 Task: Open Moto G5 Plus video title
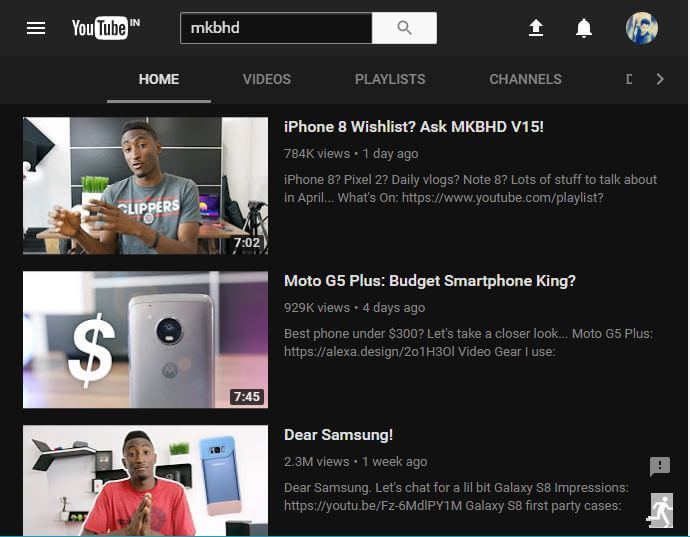(x=430, y=281)
